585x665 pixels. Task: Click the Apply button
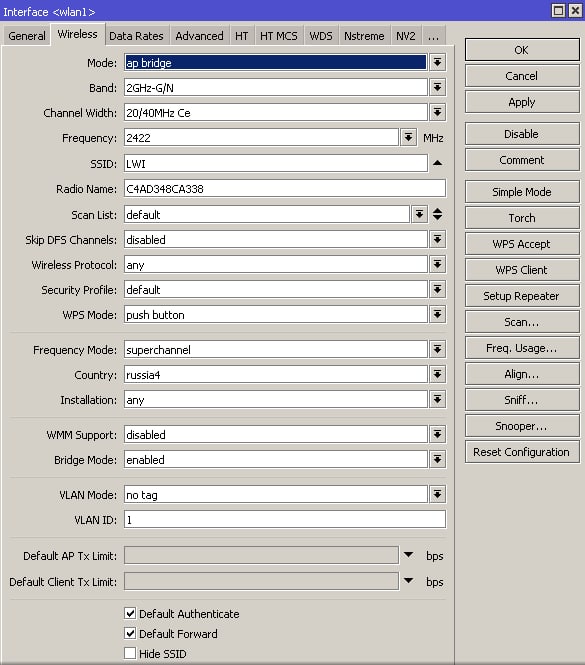pos(522,102)
